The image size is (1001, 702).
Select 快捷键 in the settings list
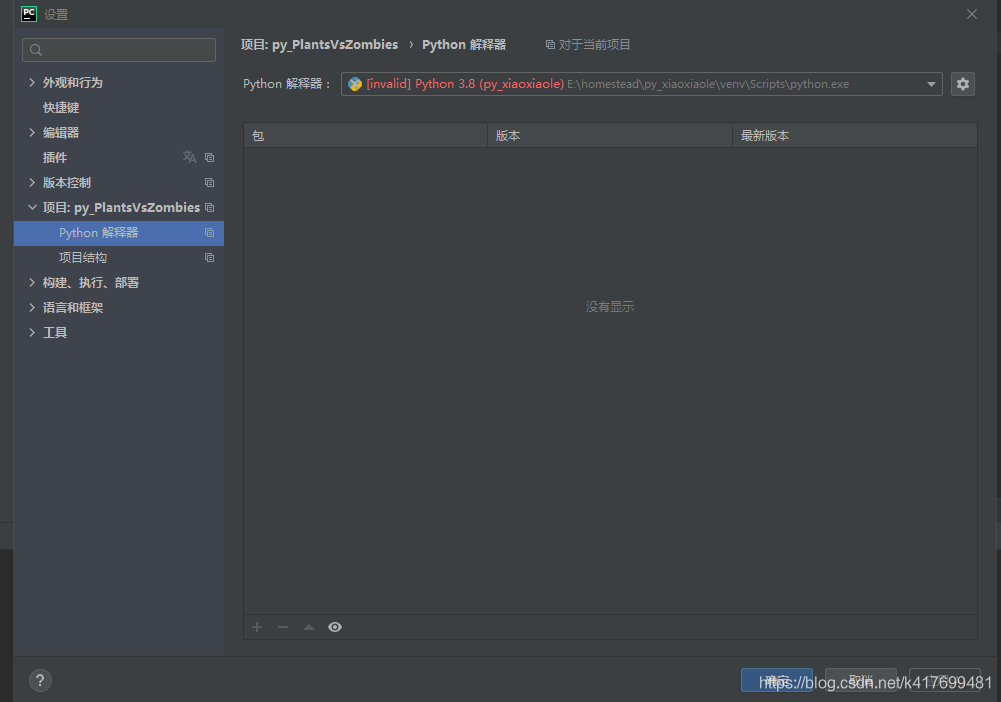(61, 107)
